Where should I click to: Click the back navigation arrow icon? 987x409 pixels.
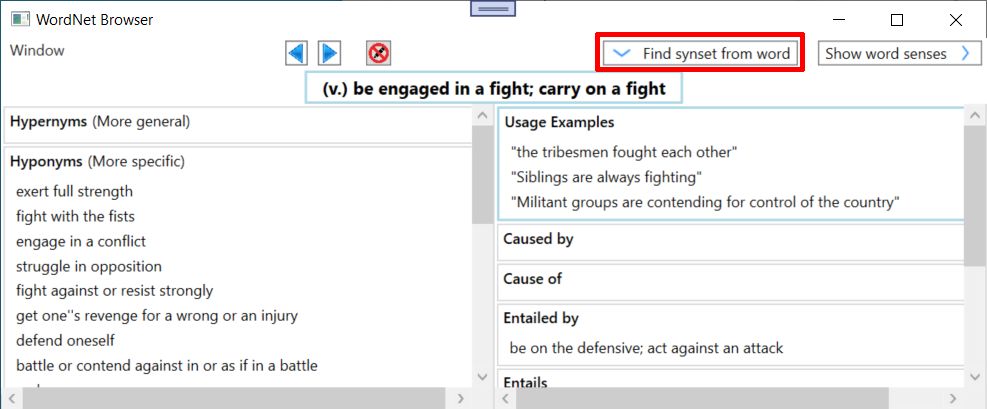pos(296,53)
